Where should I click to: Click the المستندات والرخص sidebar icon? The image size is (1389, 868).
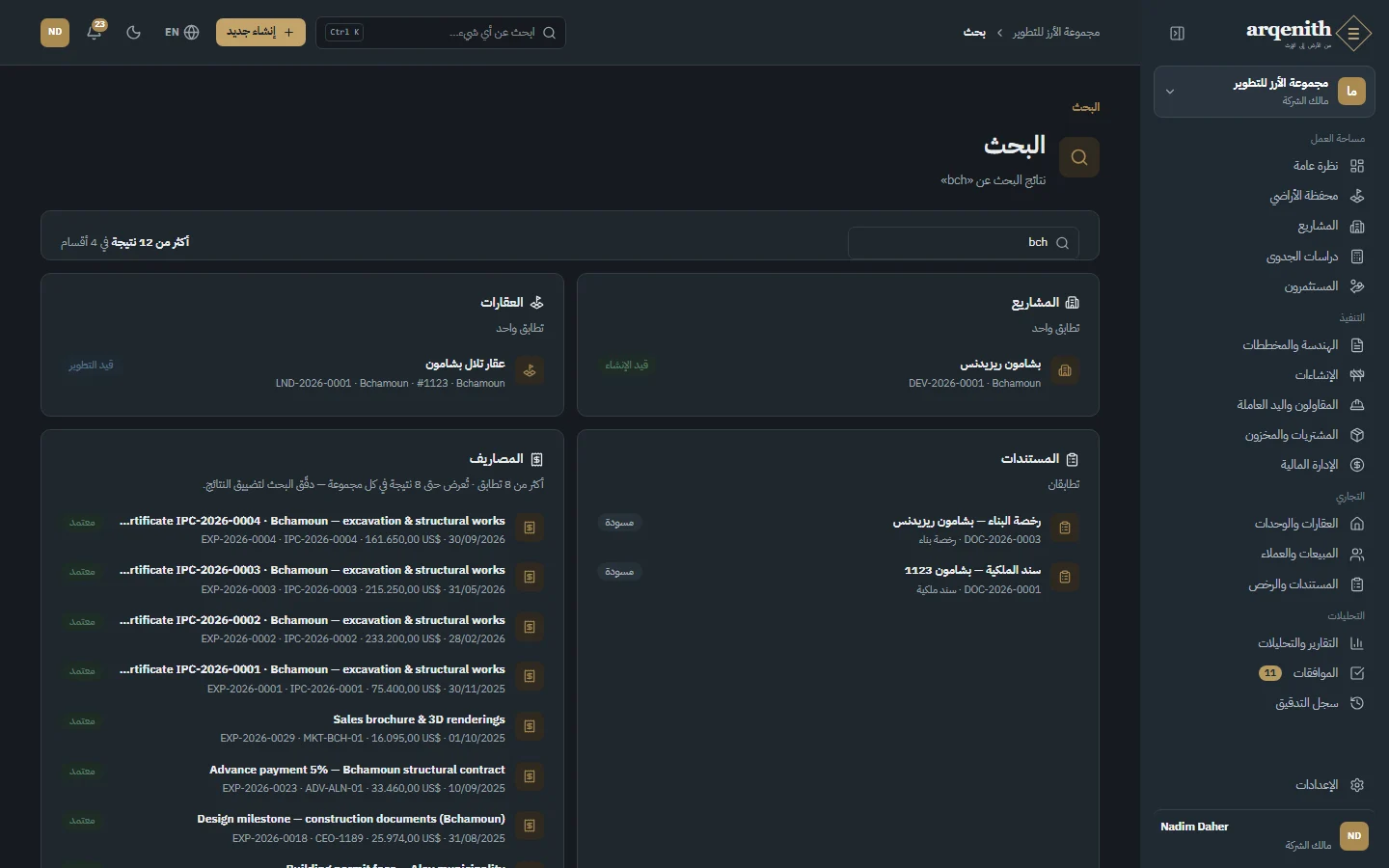[x=1357, y=584]
